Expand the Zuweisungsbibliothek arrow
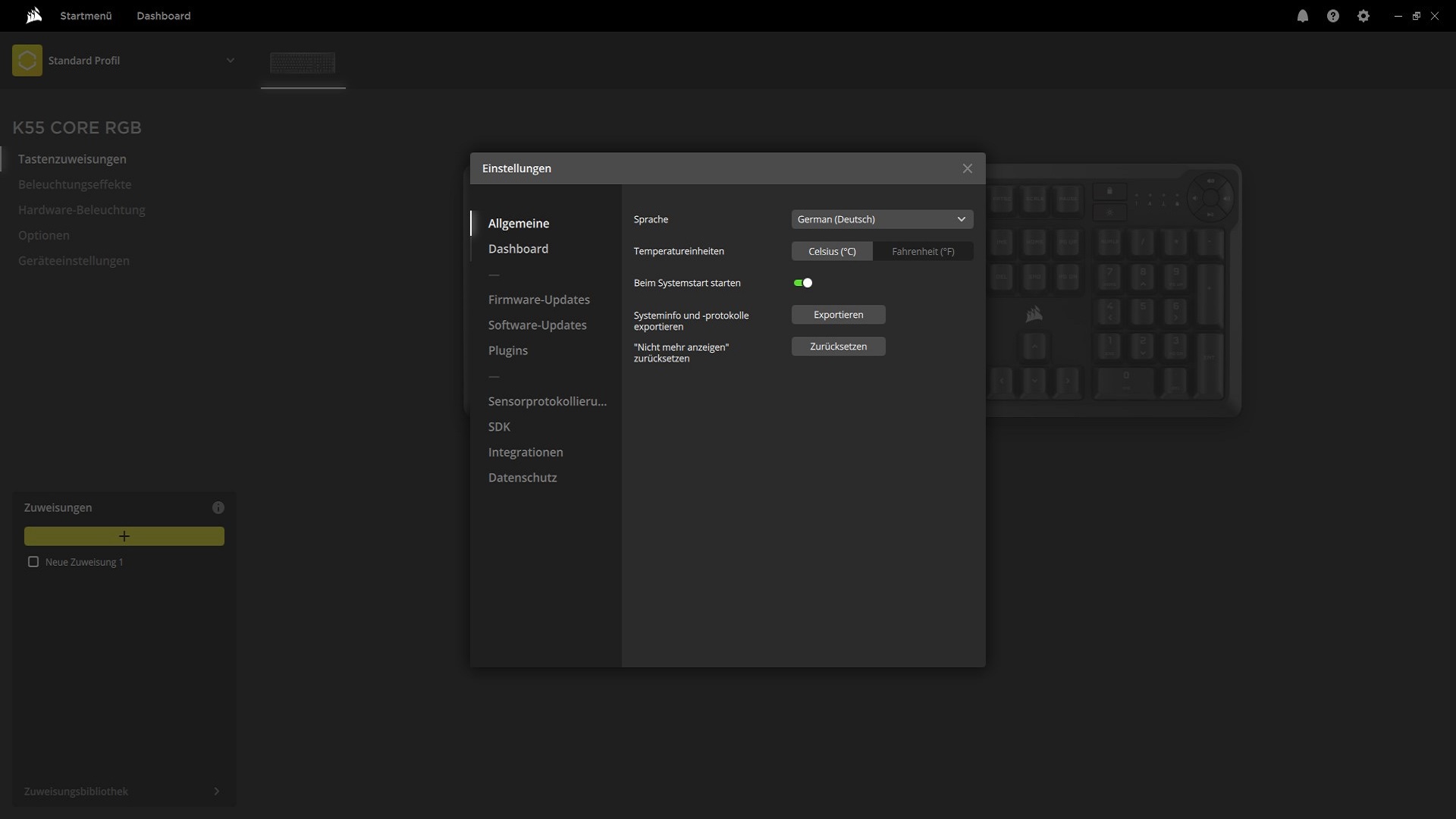The image size is (1456, 819). pos(217,791)
